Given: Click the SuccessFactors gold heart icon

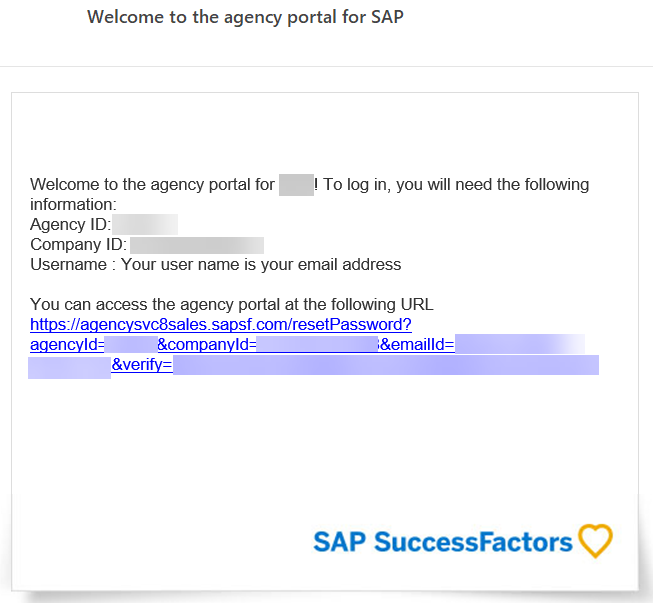Looking at the screenshot, I should click(x=596, y=541).
